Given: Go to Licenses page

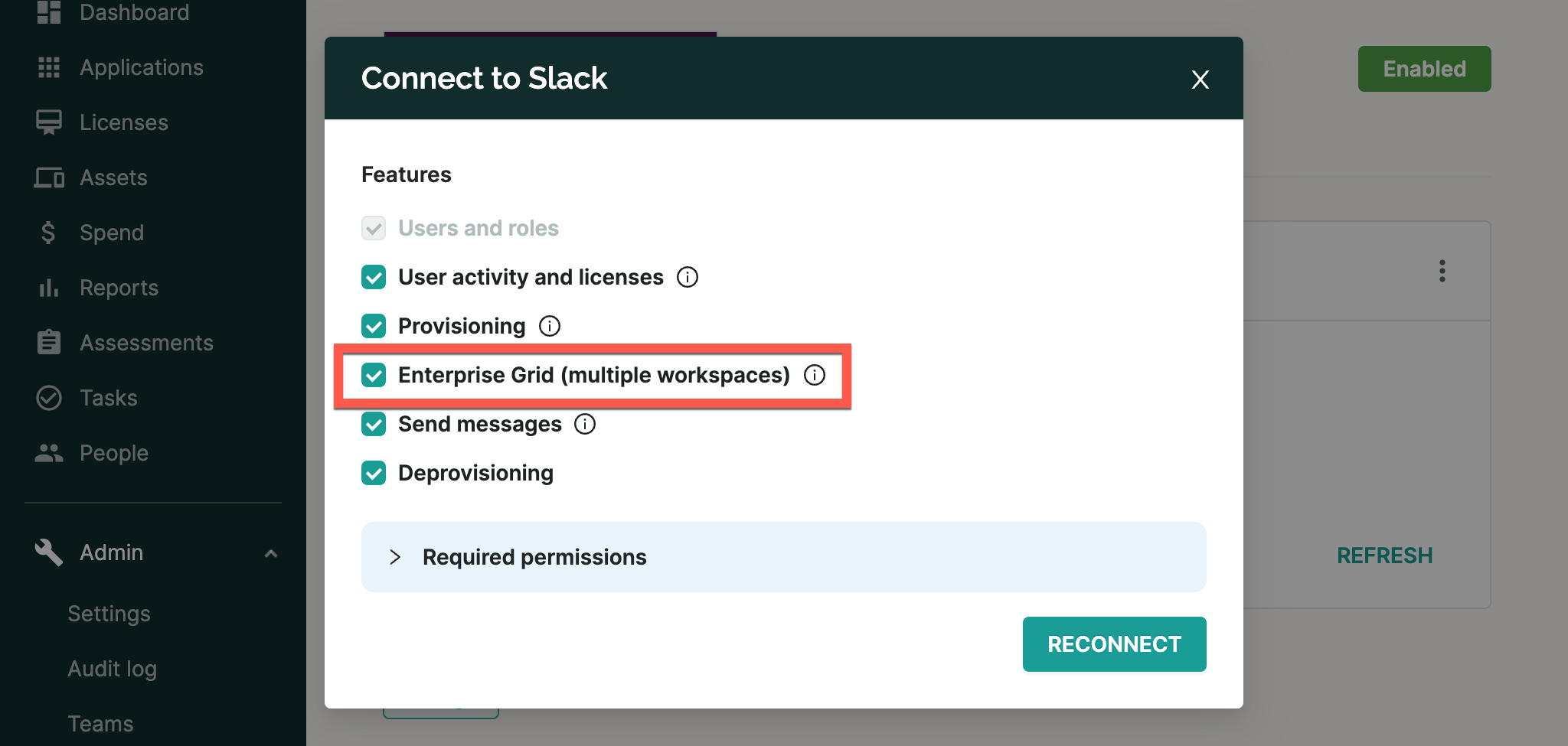Looking at the screenshot, I should [124, 122].
